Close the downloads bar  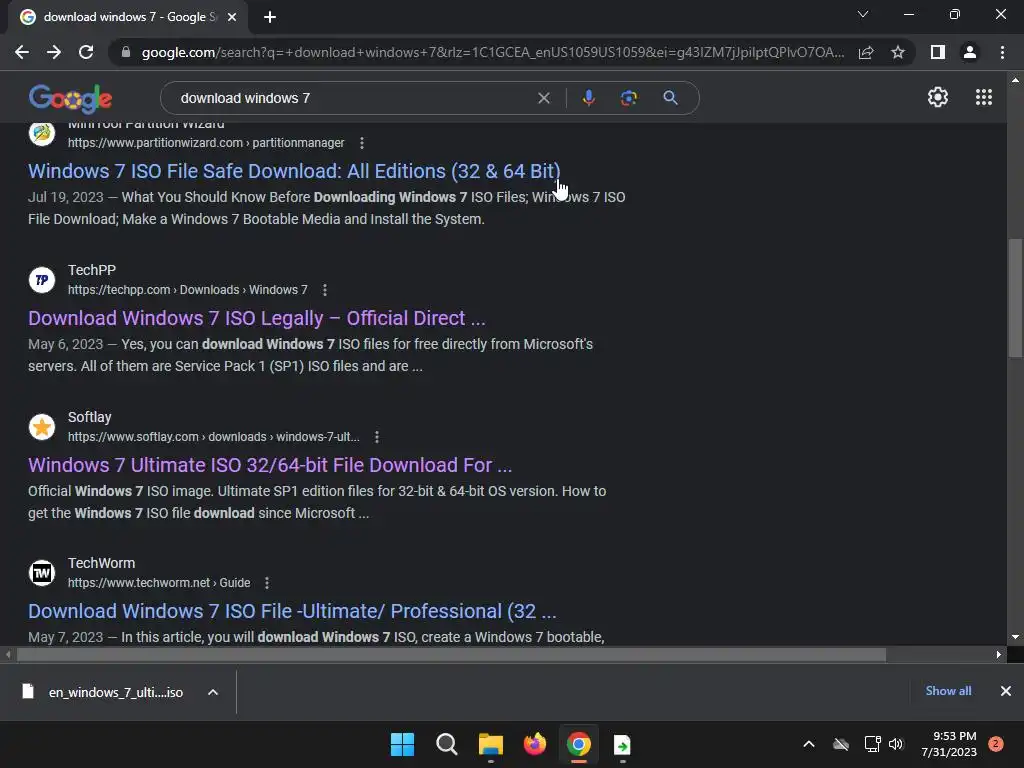point(1006,691)
